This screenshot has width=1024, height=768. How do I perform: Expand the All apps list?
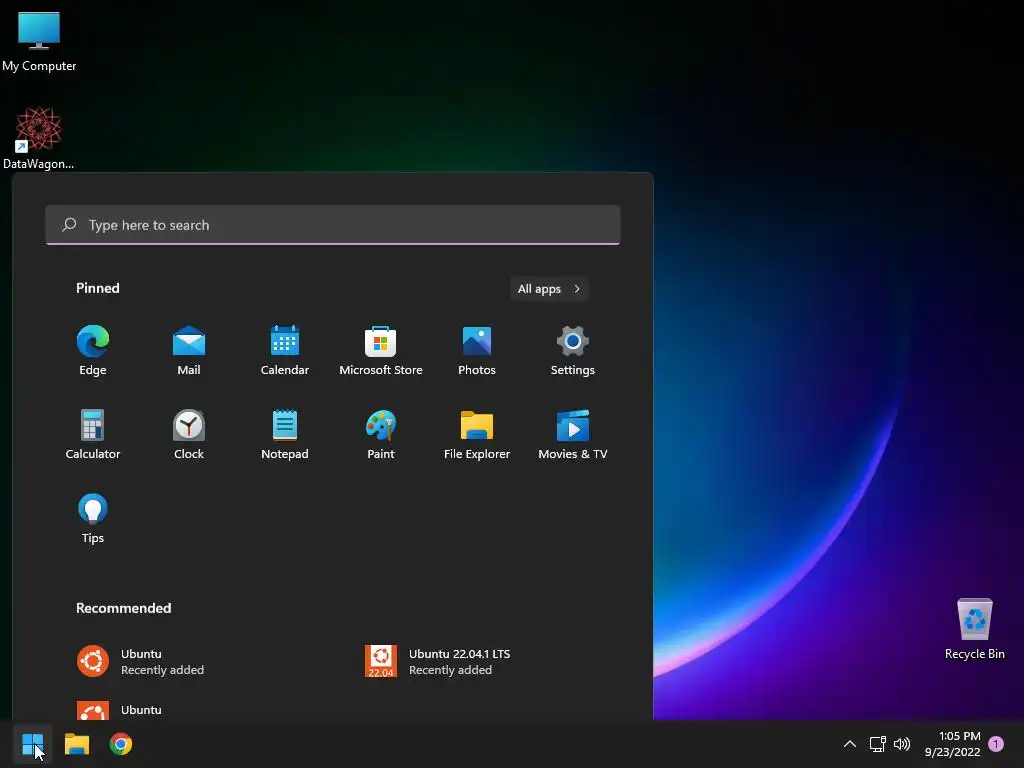pos(549,289)
